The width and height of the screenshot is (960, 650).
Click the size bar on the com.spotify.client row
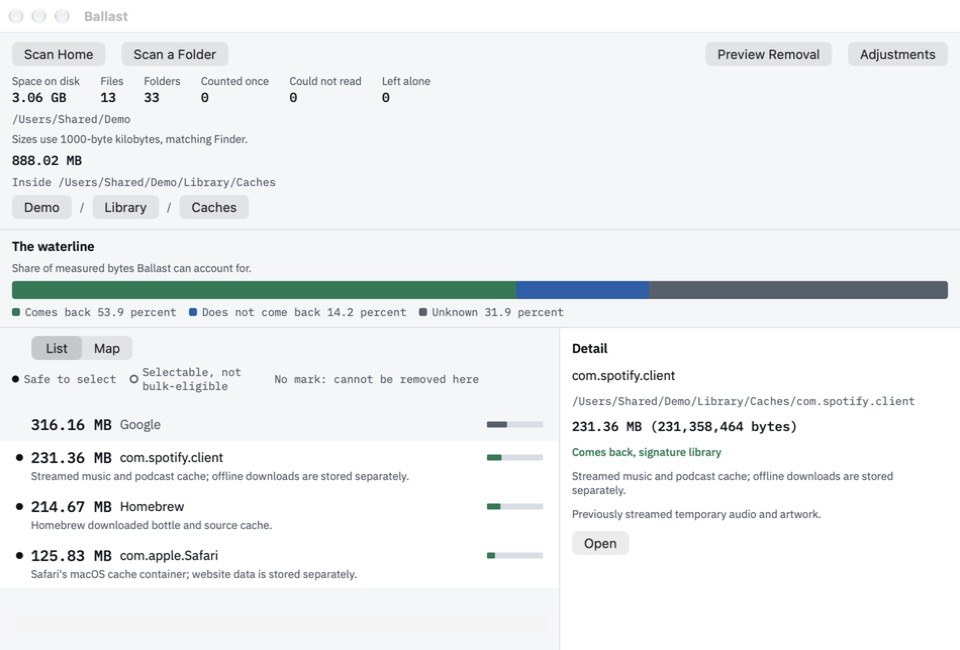click(514, 457)
